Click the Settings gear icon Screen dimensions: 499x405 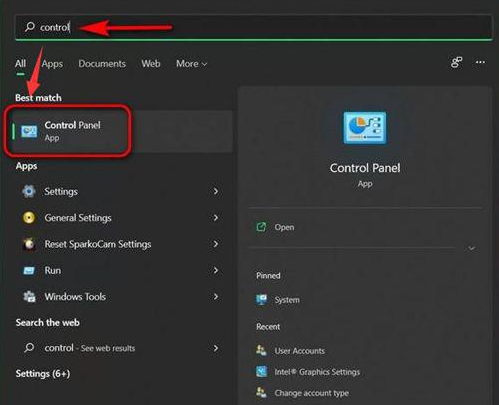pos(29,191)
